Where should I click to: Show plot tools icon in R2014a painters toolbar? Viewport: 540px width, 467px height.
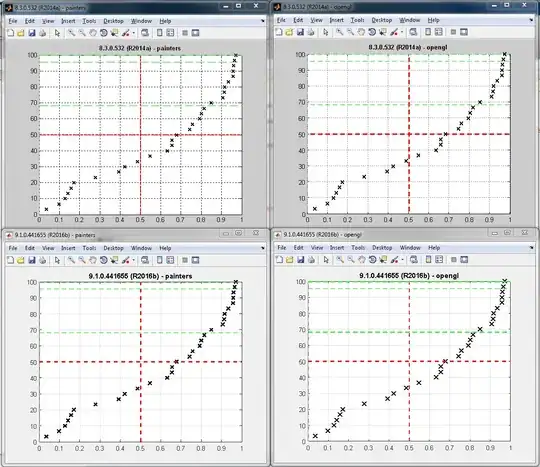pyautogui.click(x=195, y=33)
